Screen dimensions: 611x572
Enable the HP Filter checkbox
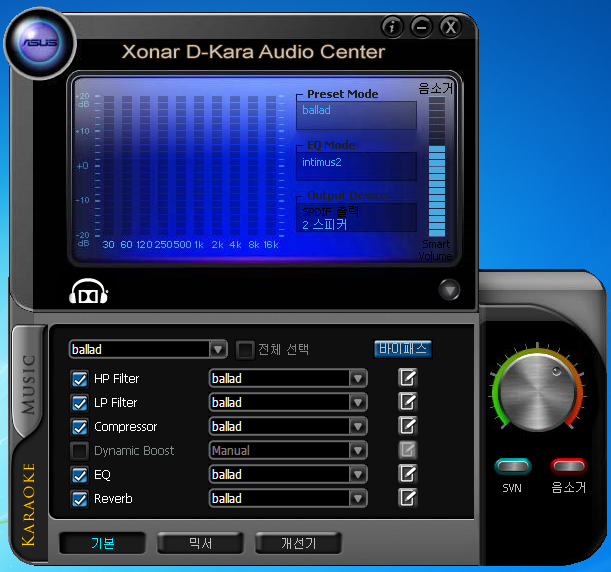coord(79,379)
